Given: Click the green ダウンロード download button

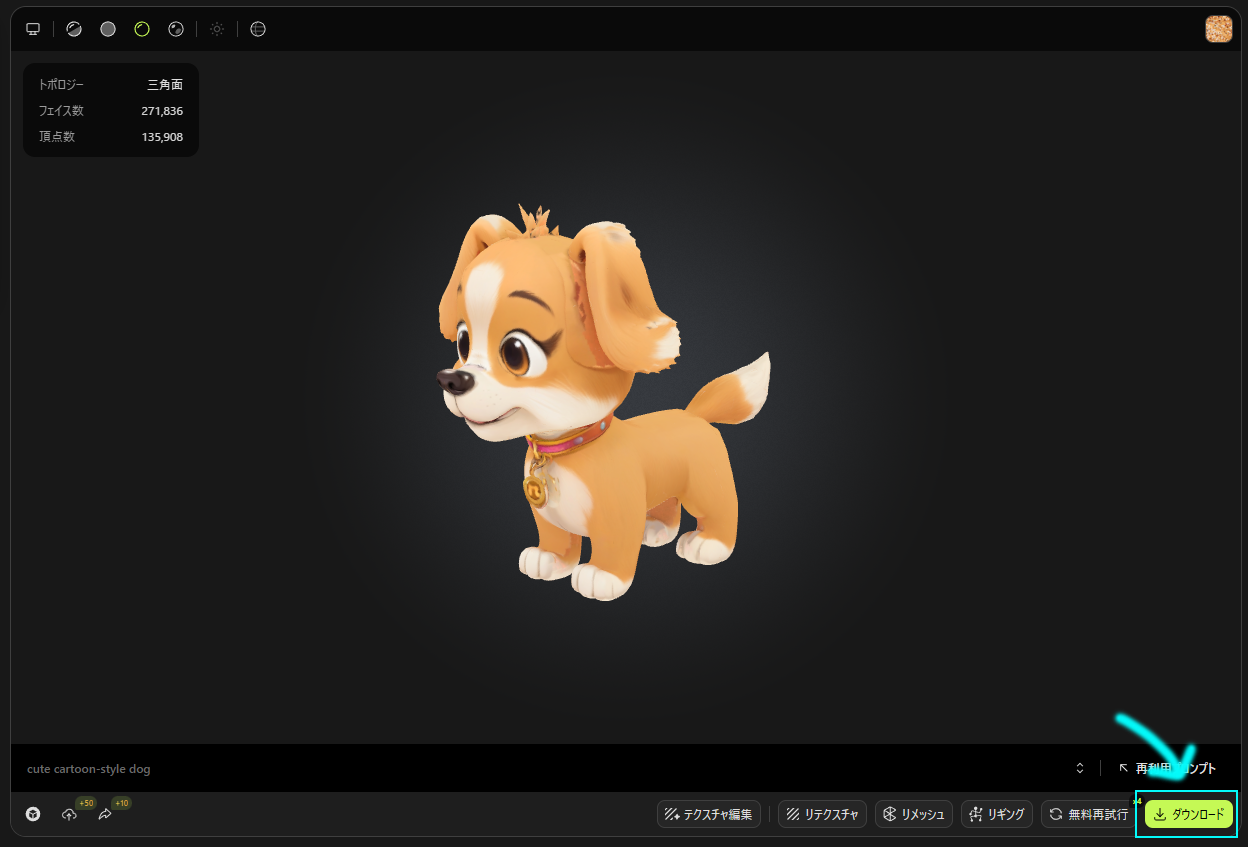Looking at the screenshot, I should click(1187, 814).
